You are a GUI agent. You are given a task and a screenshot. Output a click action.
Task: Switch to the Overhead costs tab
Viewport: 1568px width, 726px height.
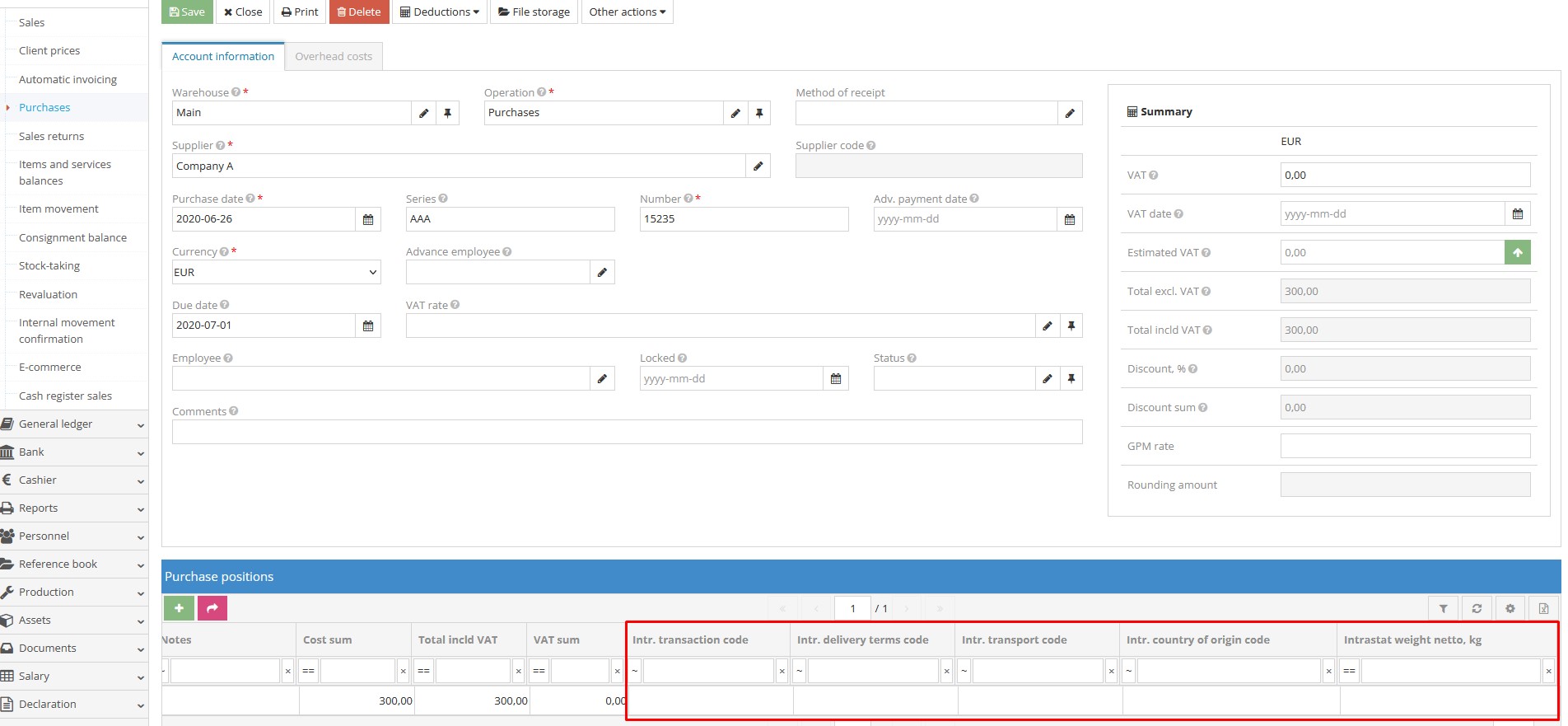(x=334, y=56)
